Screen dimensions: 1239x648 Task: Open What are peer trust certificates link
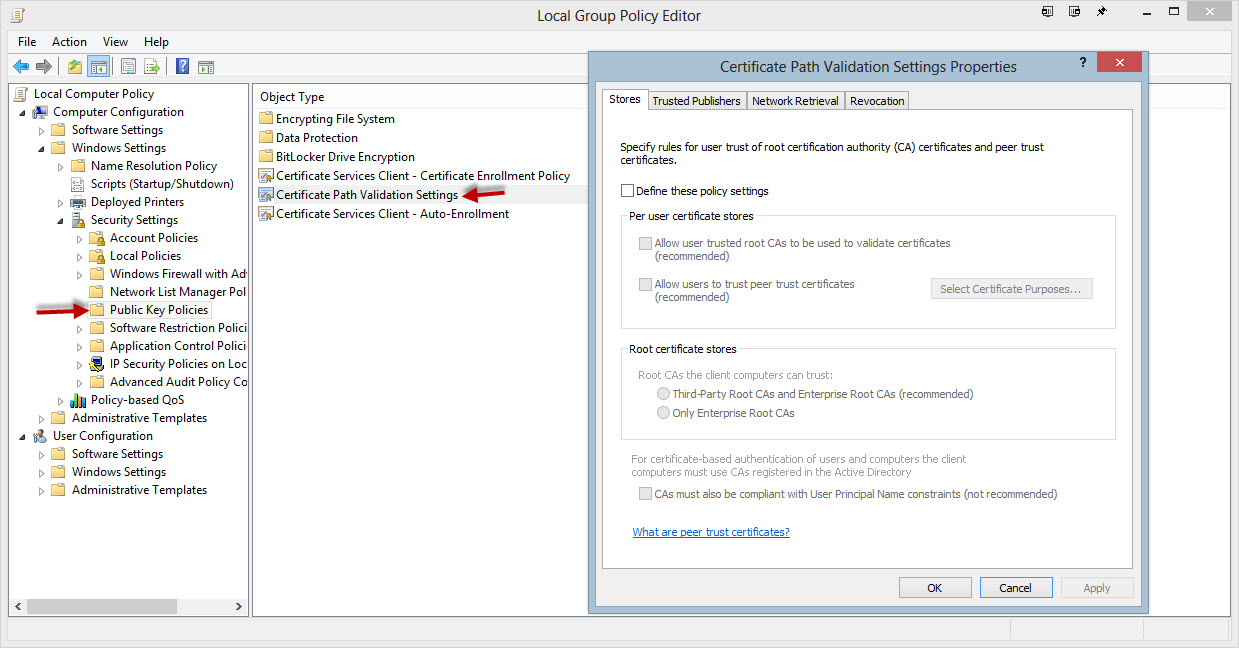click(x=711, y=532)
